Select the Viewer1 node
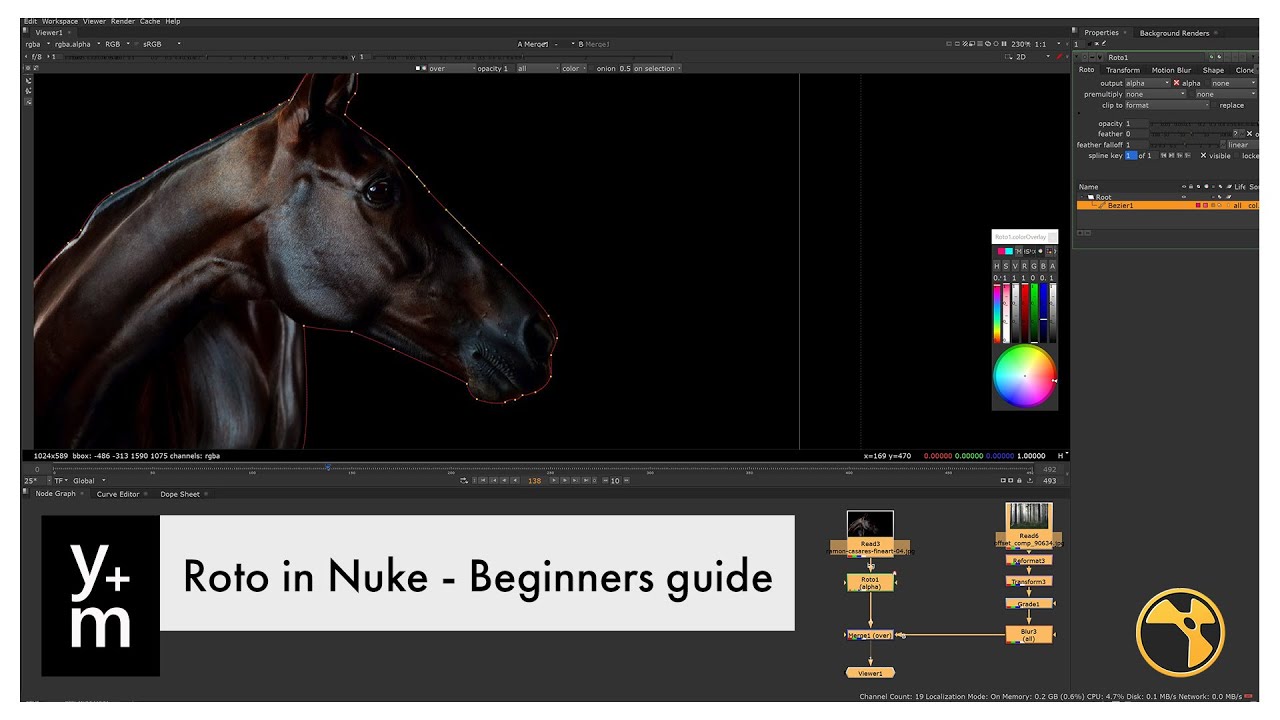This screenshot has height=720, width=1280. point(870,673)
